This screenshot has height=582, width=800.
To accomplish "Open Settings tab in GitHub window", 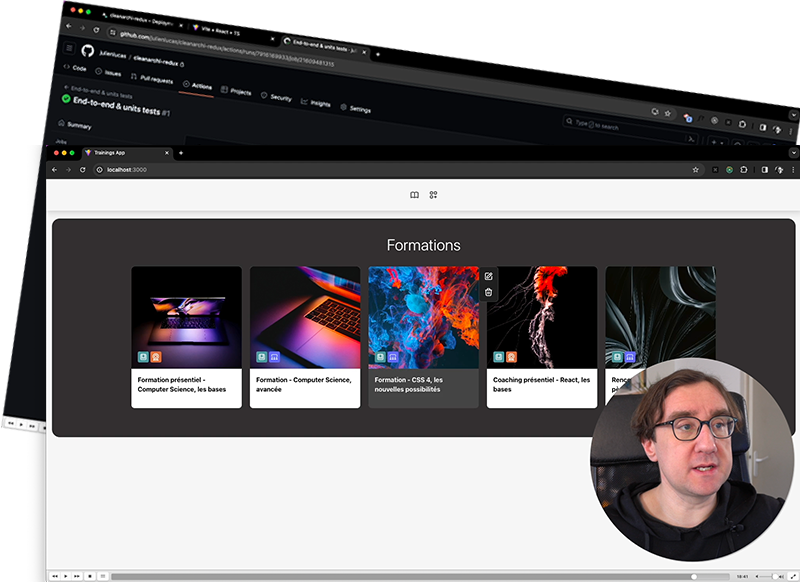I will [x=356, y=108].
